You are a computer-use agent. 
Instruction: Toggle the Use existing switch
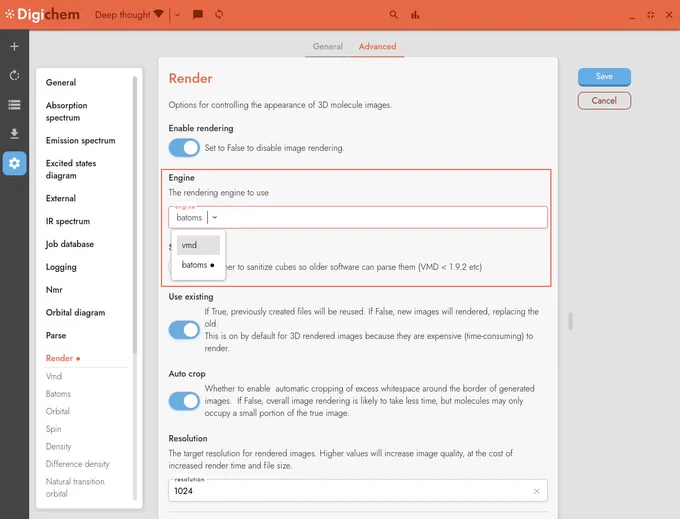click(x=184, y=330)
